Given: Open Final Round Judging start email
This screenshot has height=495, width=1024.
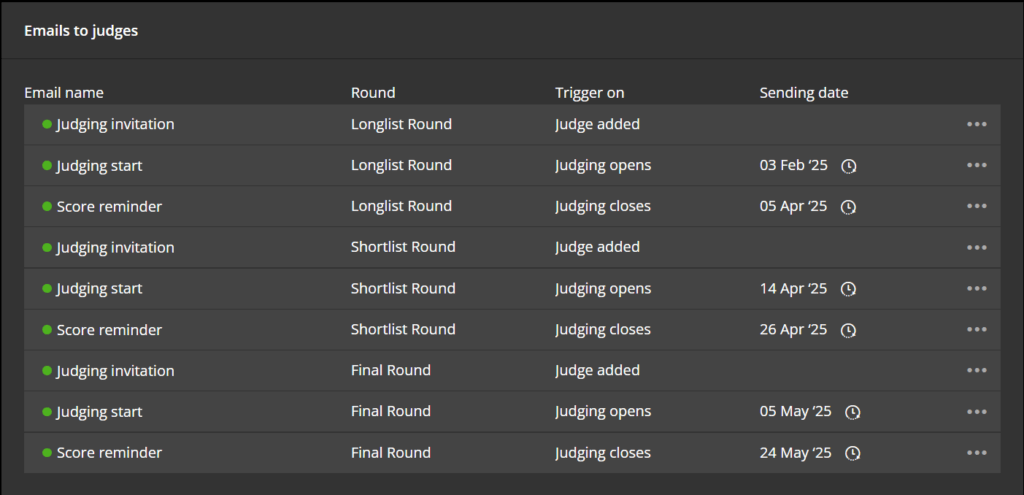Looking at the screenshot, I should click(99, 412).
